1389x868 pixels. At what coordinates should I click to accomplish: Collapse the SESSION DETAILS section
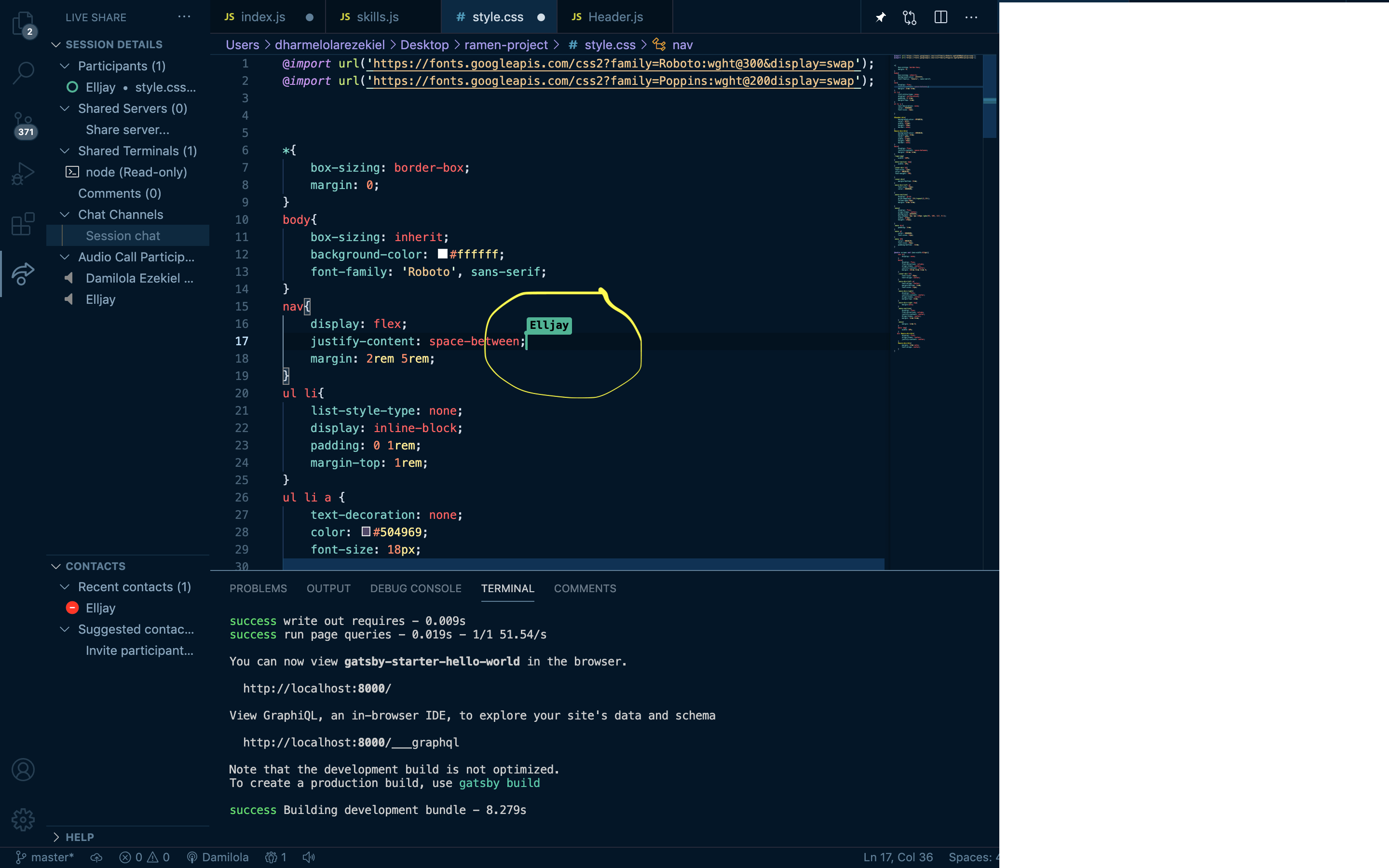click(x=55, y=45)
